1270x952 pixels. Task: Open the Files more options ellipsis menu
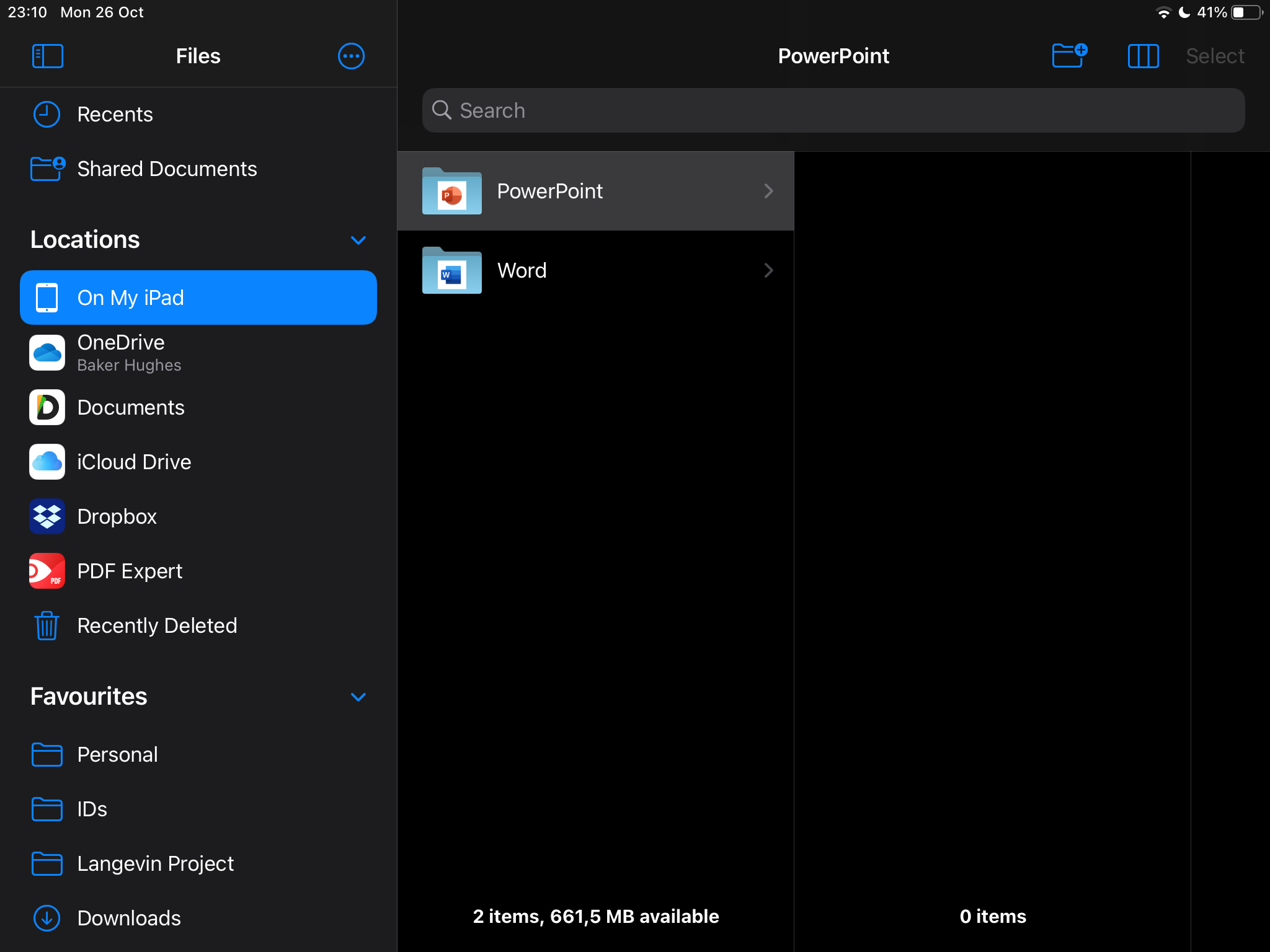pos(351,56)
